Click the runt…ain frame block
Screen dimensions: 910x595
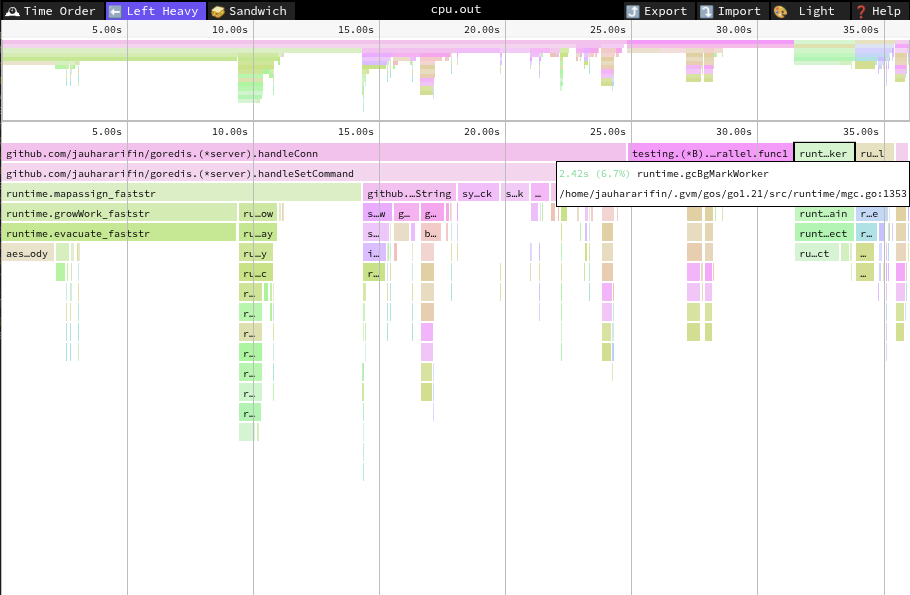(824, 213)
